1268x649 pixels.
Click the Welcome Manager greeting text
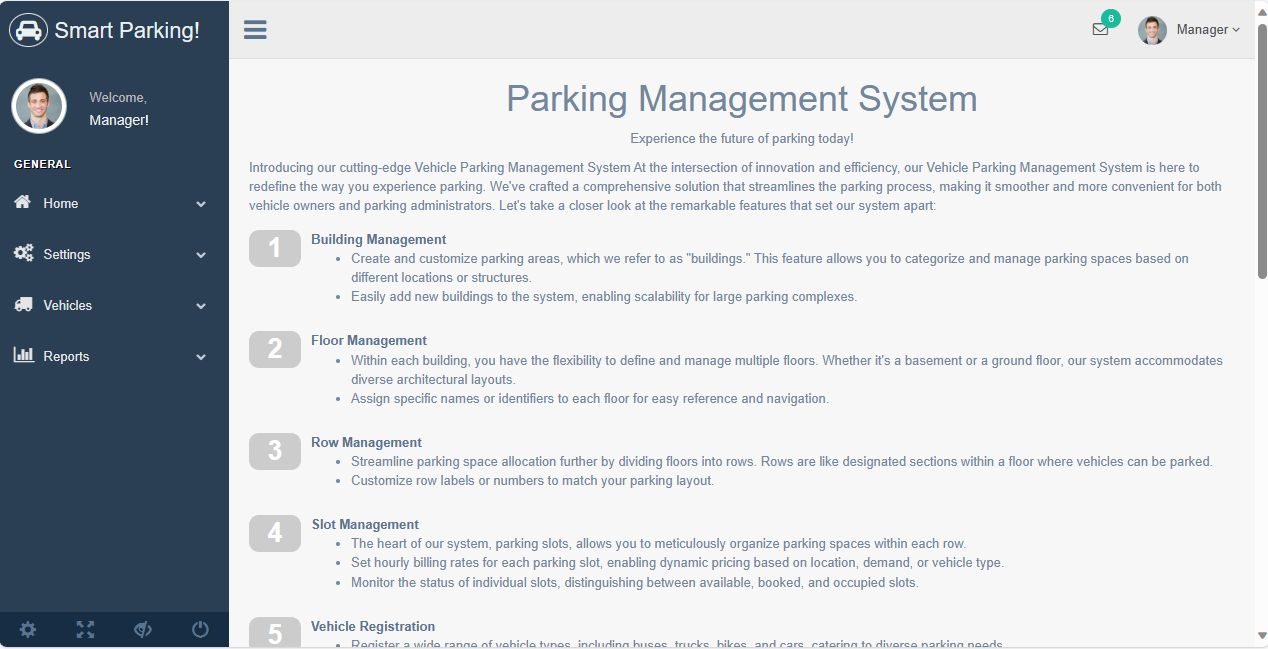click(118, 110)
